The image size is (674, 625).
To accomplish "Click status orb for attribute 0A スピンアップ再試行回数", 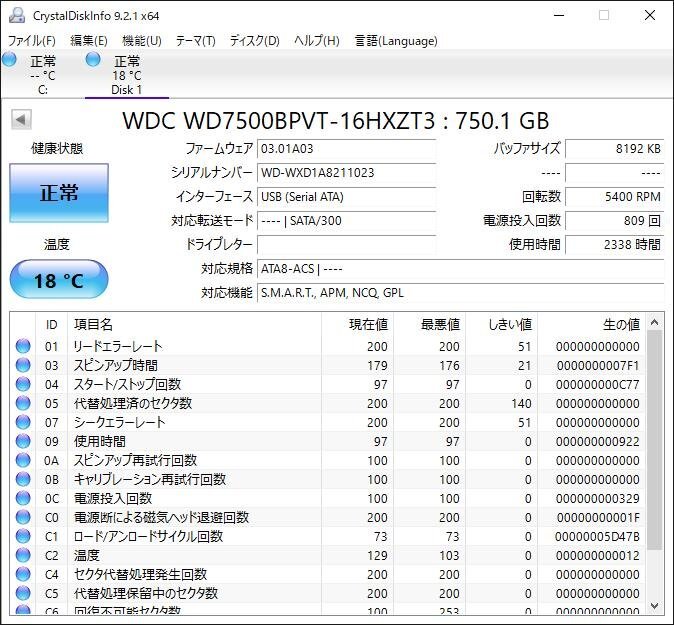I will tap(23, 460).
